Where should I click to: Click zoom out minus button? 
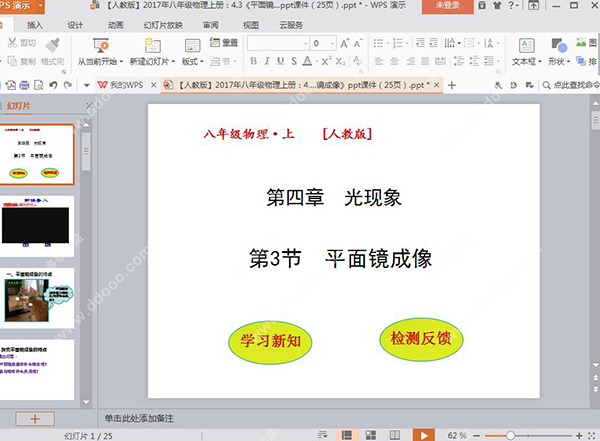(476, 436)
